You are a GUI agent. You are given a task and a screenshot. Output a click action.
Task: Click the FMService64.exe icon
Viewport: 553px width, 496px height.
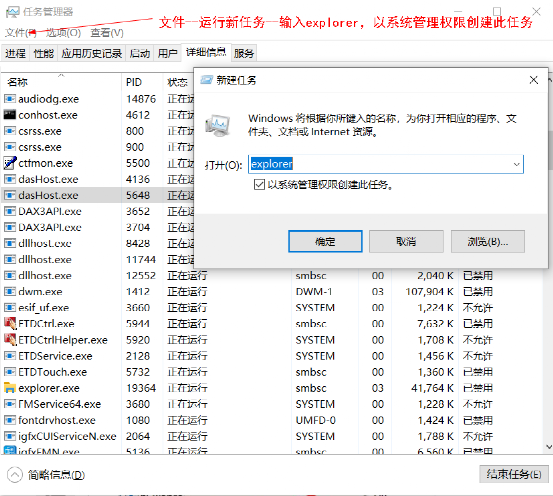click(x=10, y=404)
